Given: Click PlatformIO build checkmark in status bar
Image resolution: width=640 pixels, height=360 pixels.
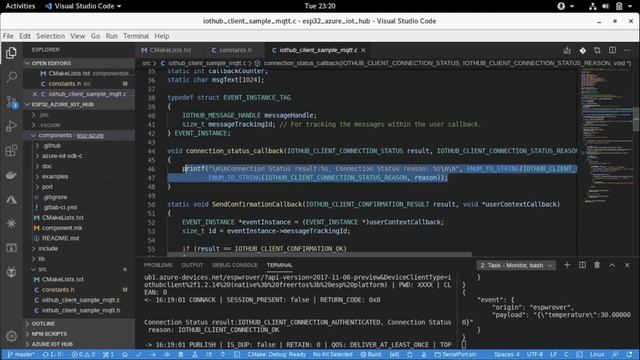Looking at the screenshot, I should click(x=139, y=354).
